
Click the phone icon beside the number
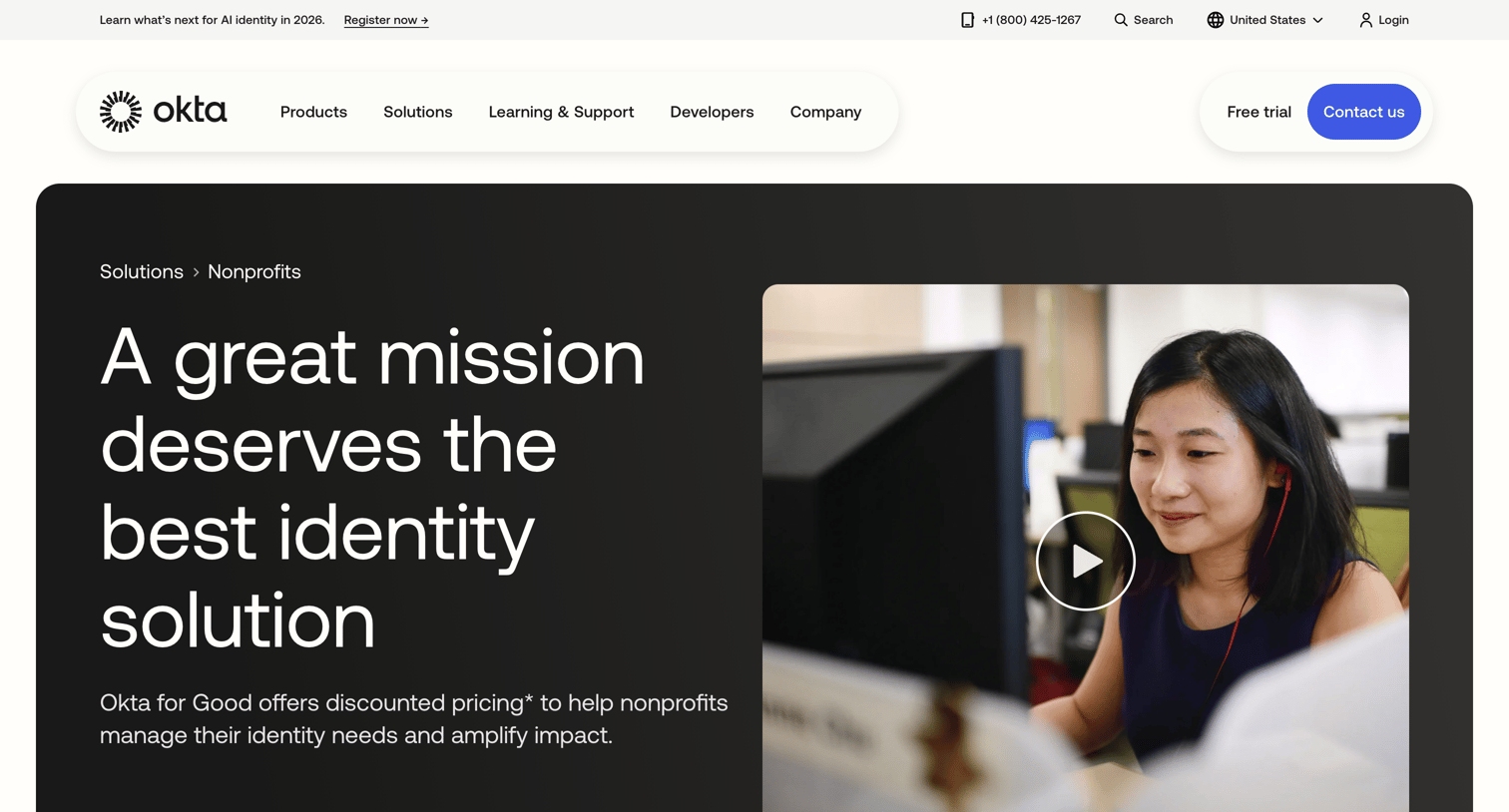pyautogui.click(x=967, y=20)
